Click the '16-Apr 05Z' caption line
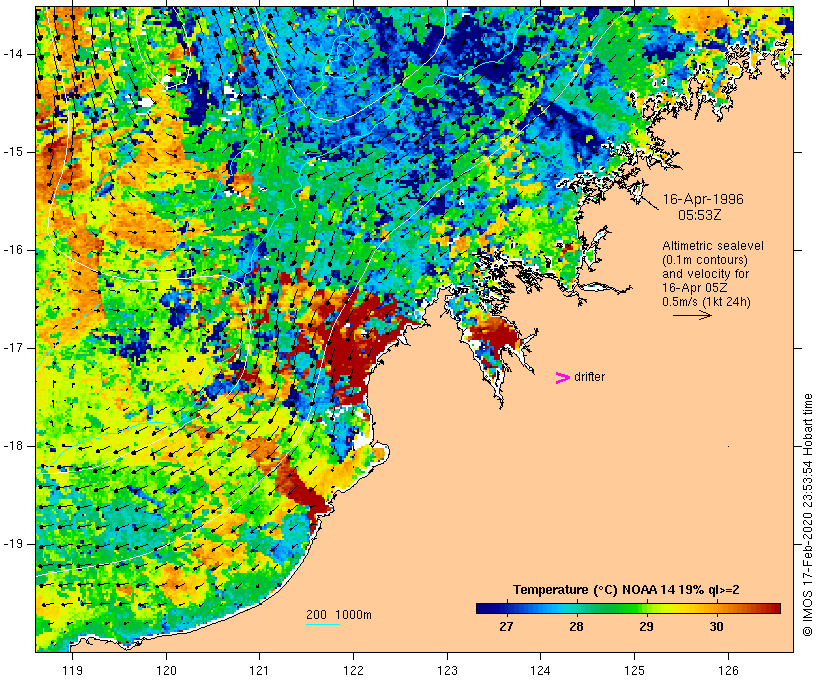 694,288
